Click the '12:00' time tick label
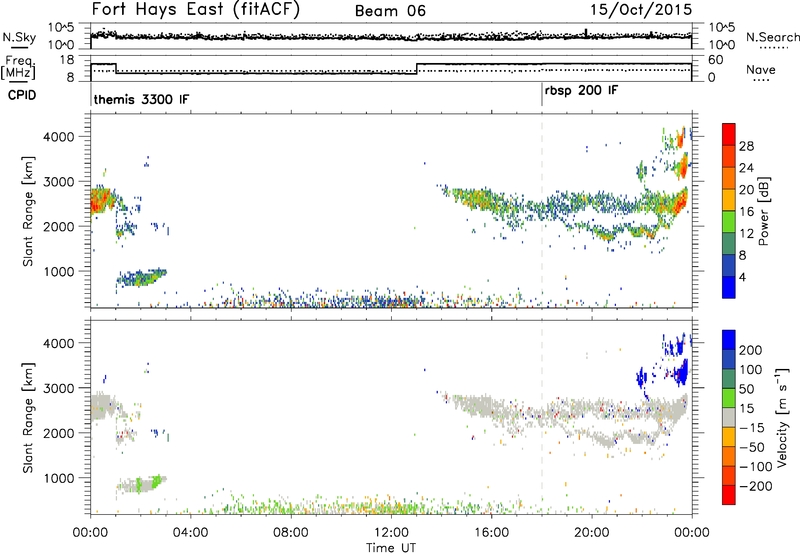 (x=391, y=533)
